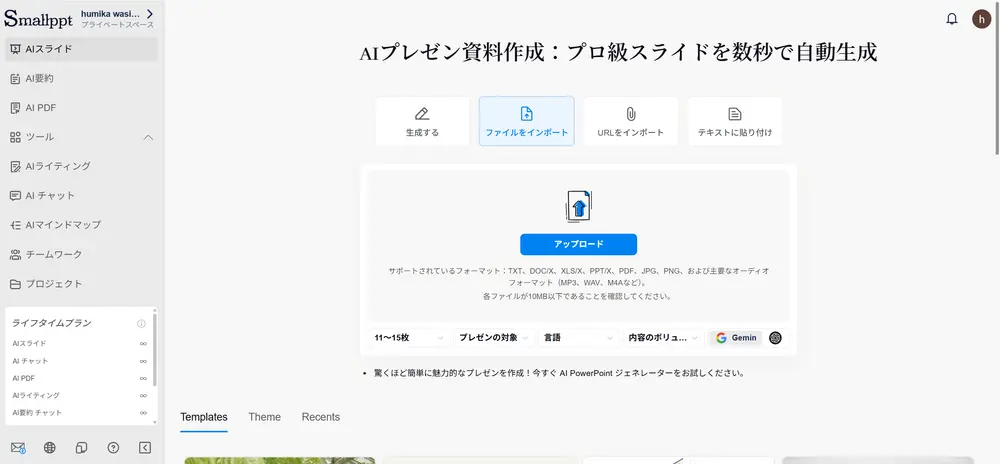
Task: Click the plan panel scrollbar
Action: 155,349
